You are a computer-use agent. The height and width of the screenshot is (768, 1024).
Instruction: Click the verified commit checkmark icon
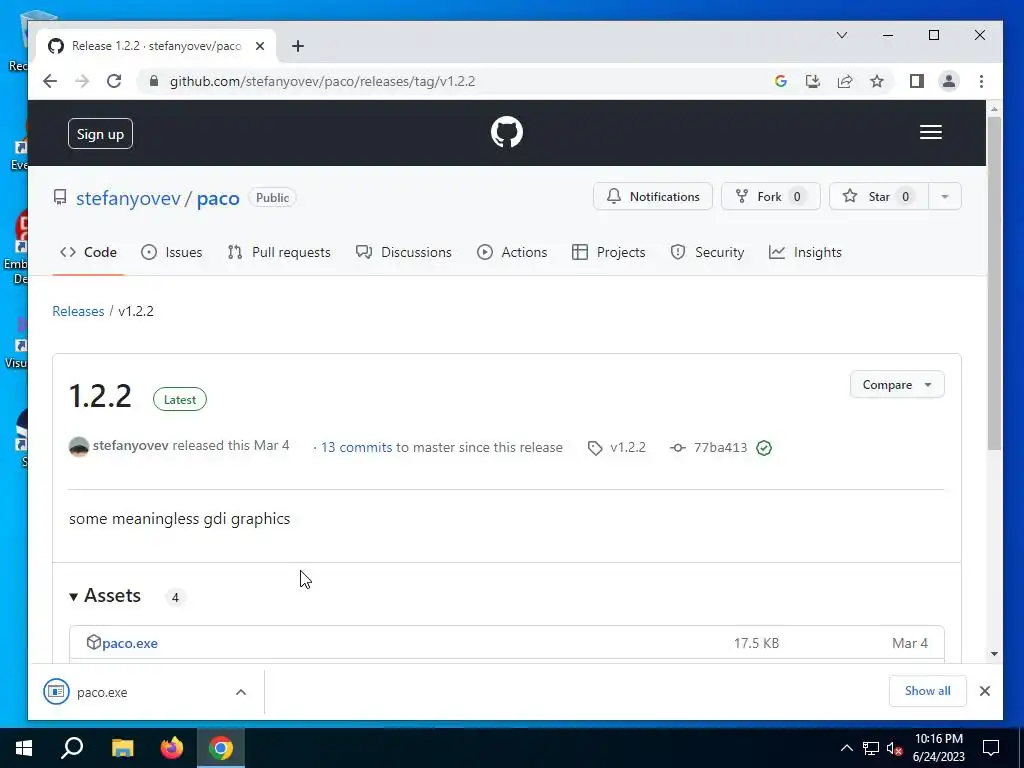click(764, 448)
